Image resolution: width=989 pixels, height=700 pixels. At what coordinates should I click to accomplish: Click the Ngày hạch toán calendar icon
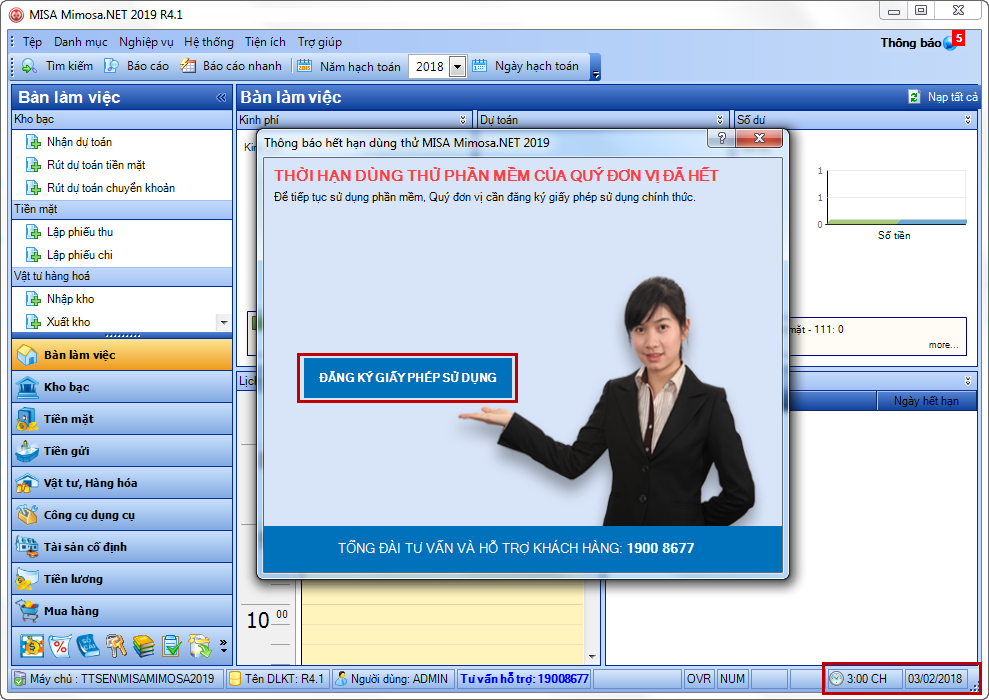480,66
